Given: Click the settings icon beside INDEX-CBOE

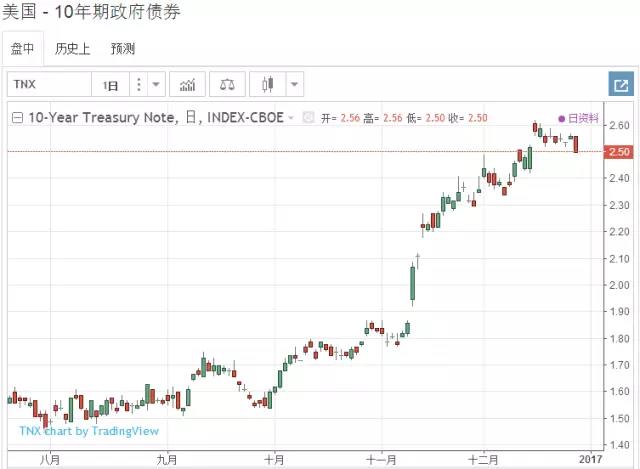Looking at the screenshot, I should click(x=308, y=118).
